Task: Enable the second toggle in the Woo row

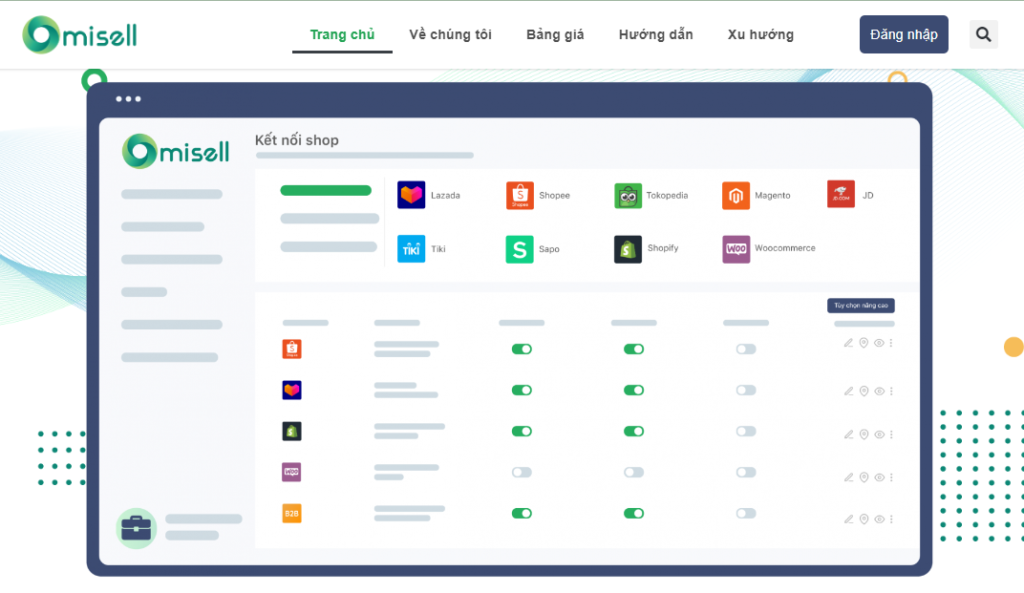Action: click(634, 472)
